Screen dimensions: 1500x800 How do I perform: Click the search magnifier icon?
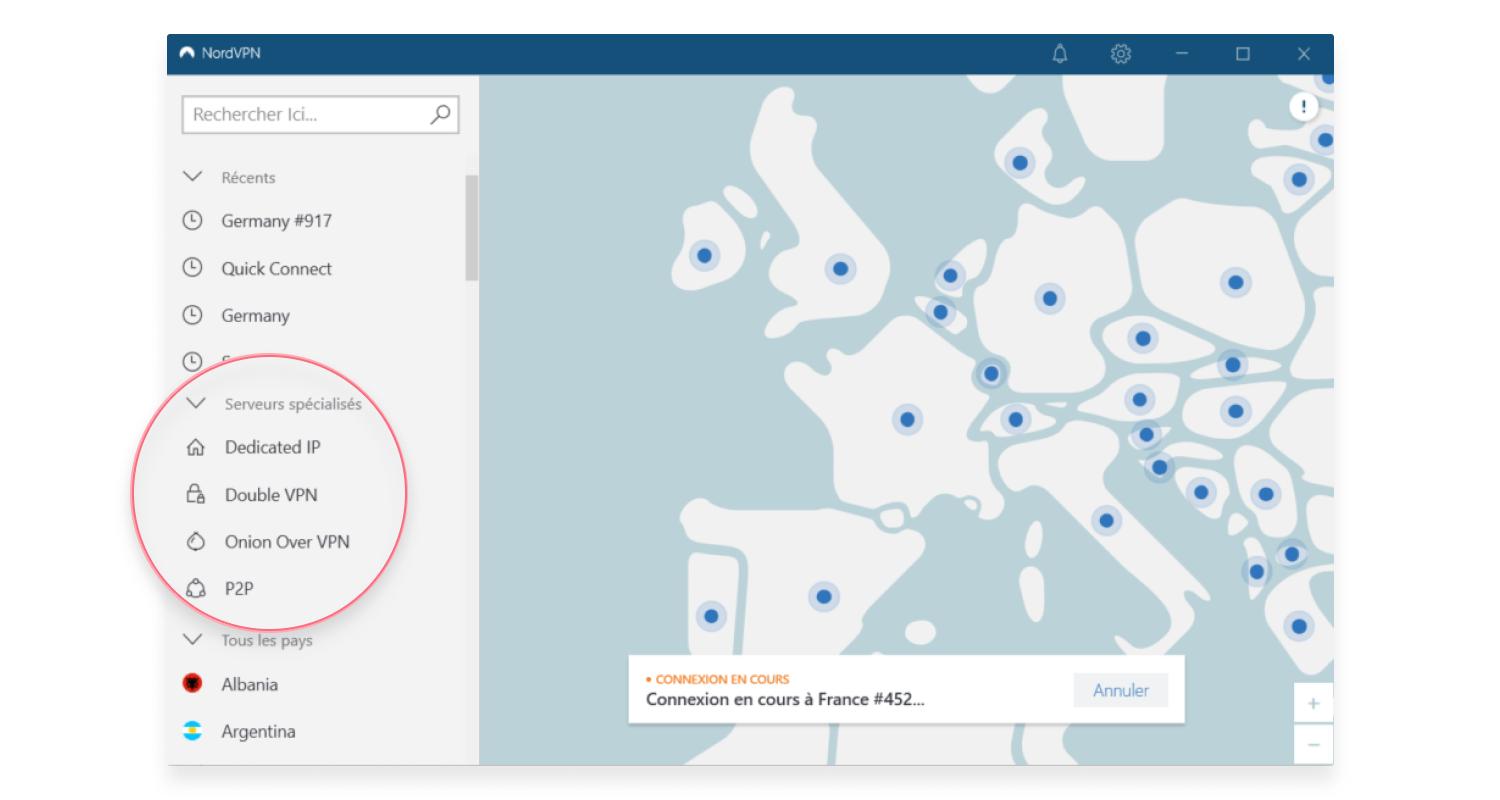(x=440, y=114)
